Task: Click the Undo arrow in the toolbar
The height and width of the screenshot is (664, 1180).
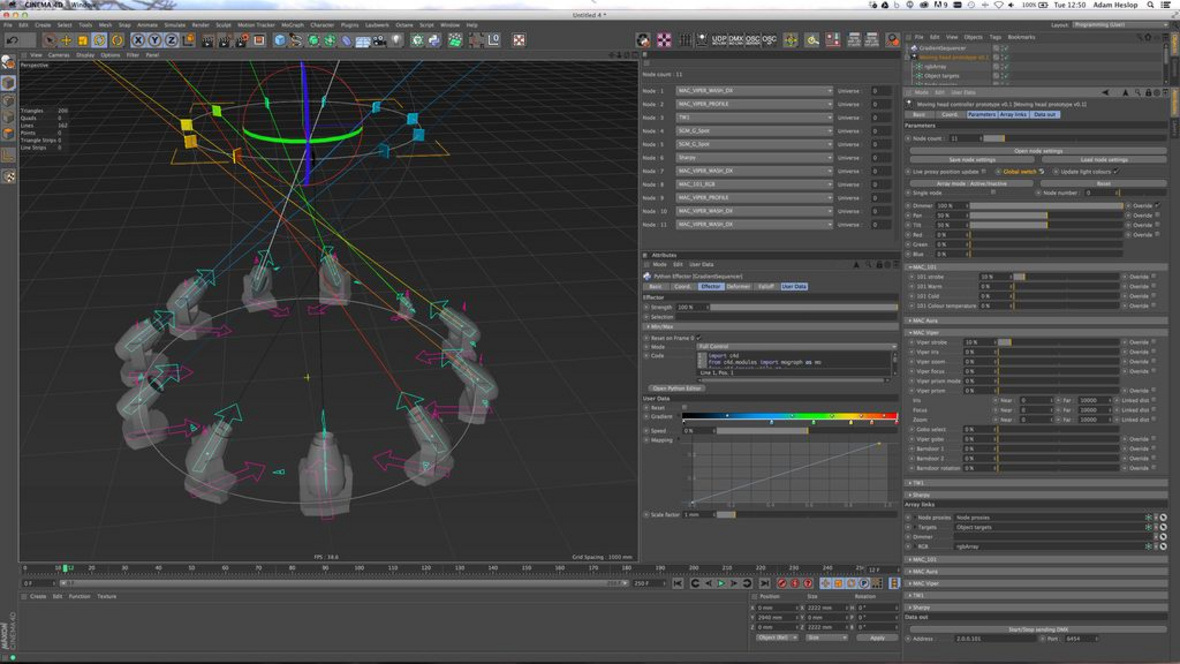Action: pyautogui.click(x=14, y=41)
